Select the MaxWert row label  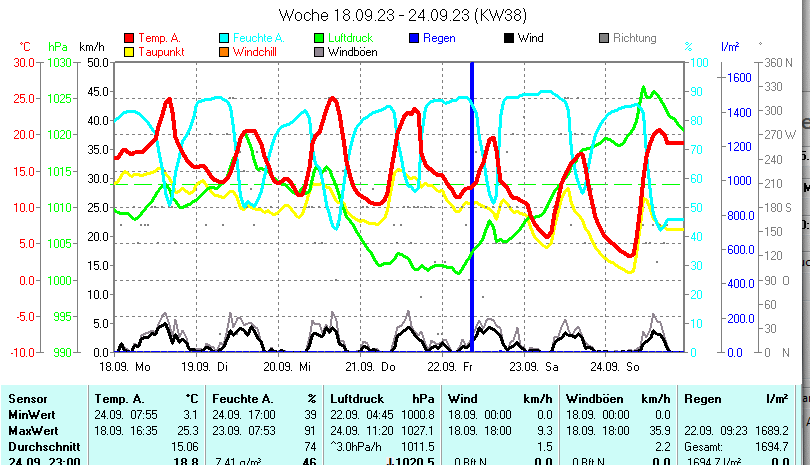(x=31, y=429)
